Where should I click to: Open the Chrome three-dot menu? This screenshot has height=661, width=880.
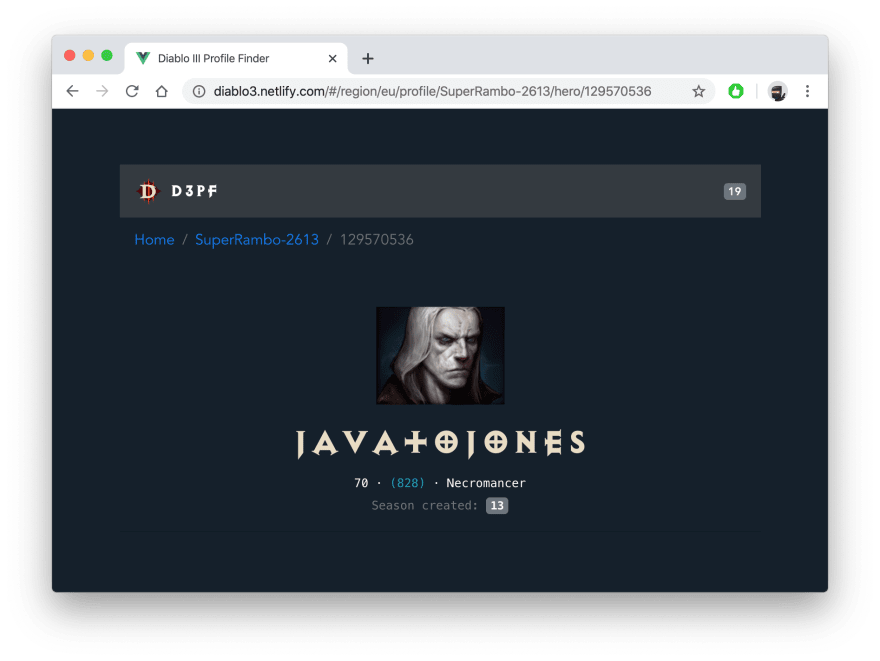tap(807, 91)
